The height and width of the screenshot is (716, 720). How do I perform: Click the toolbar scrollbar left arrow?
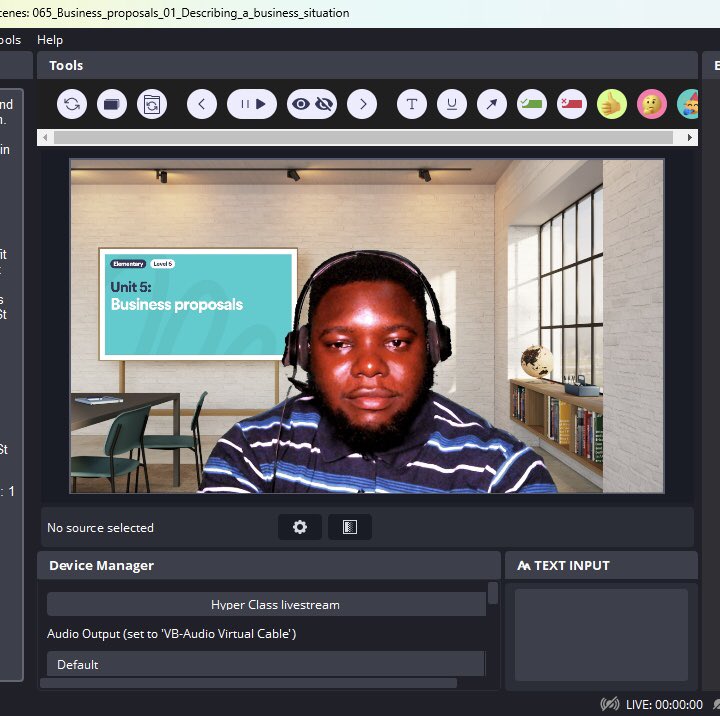pyautogui.click(x=45, y=137)
